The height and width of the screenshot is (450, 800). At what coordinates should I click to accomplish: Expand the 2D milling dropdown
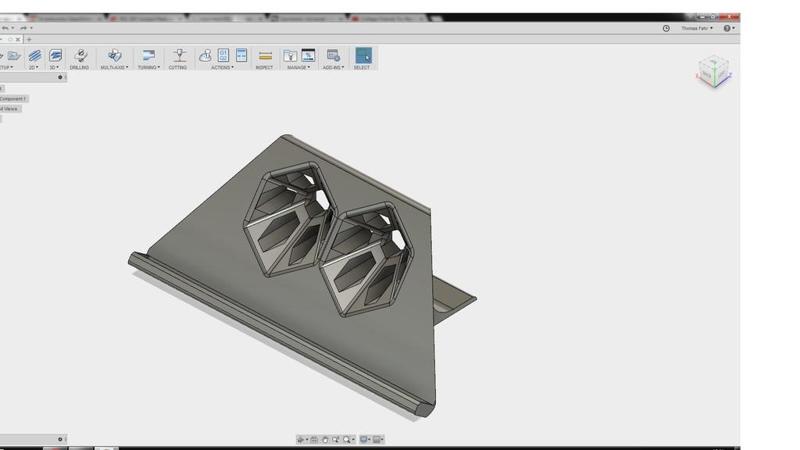pos(34,68)
